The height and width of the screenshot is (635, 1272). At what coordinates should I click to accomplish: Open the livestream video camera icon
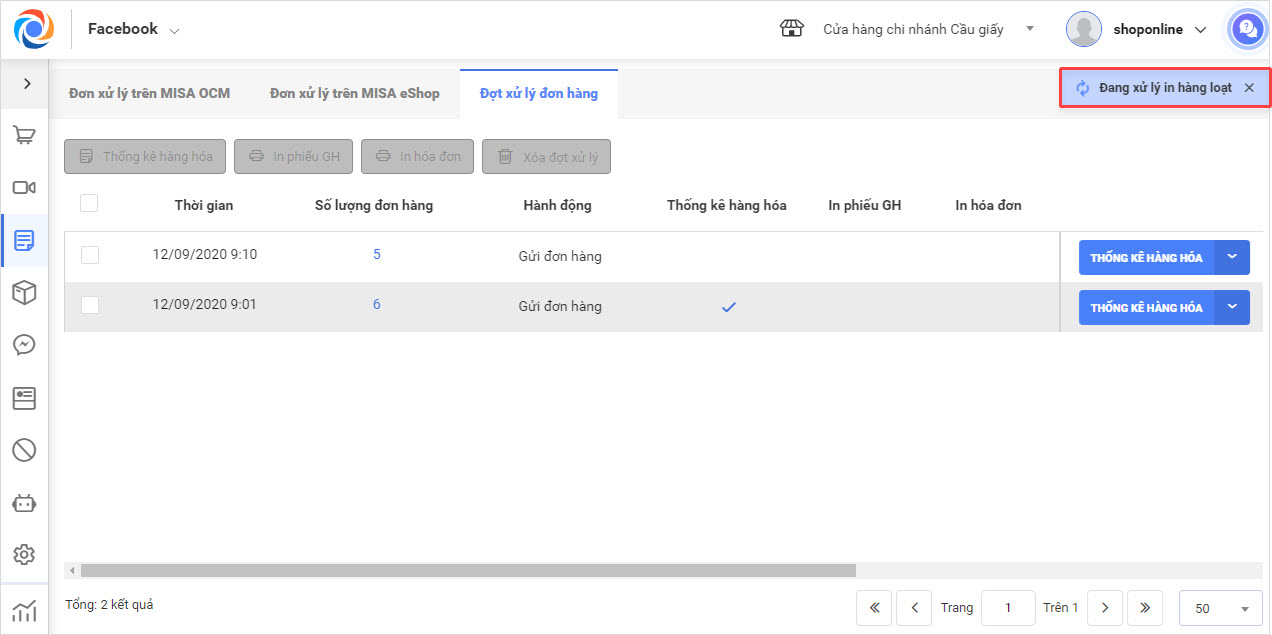pos(24,187)
